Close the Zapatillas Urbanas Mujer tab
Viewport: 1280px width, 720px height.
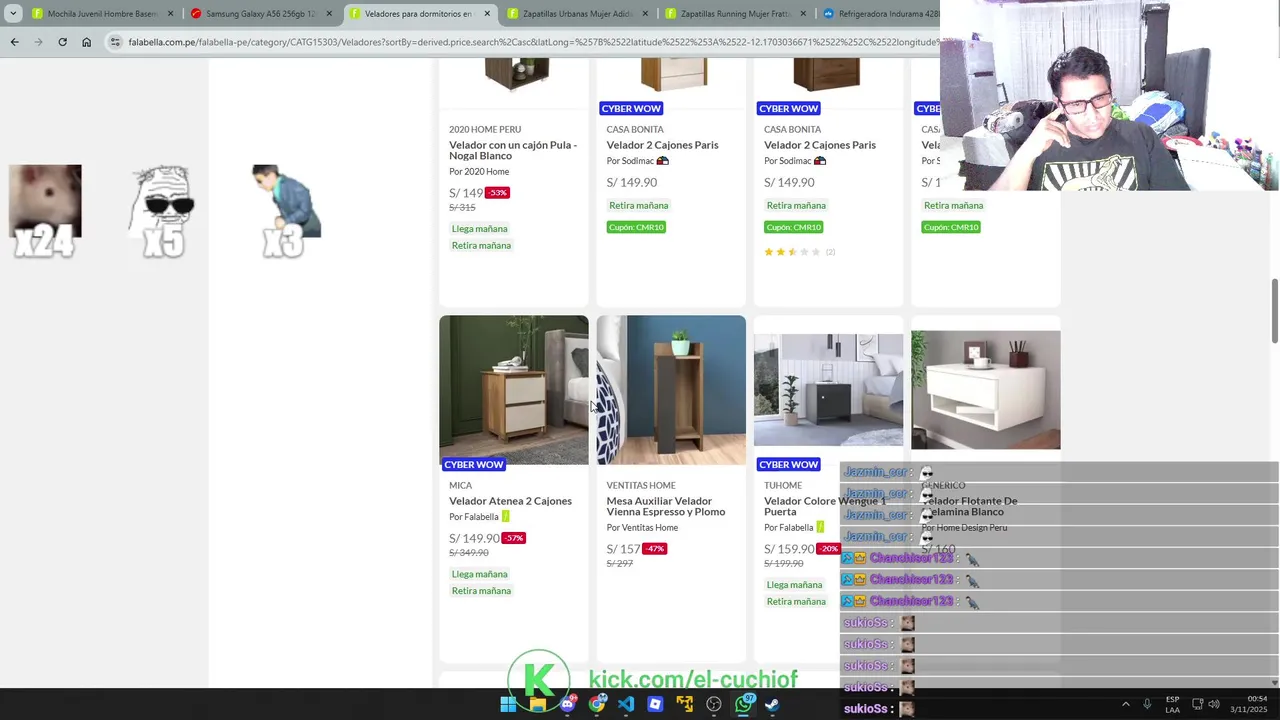point(646,14)
